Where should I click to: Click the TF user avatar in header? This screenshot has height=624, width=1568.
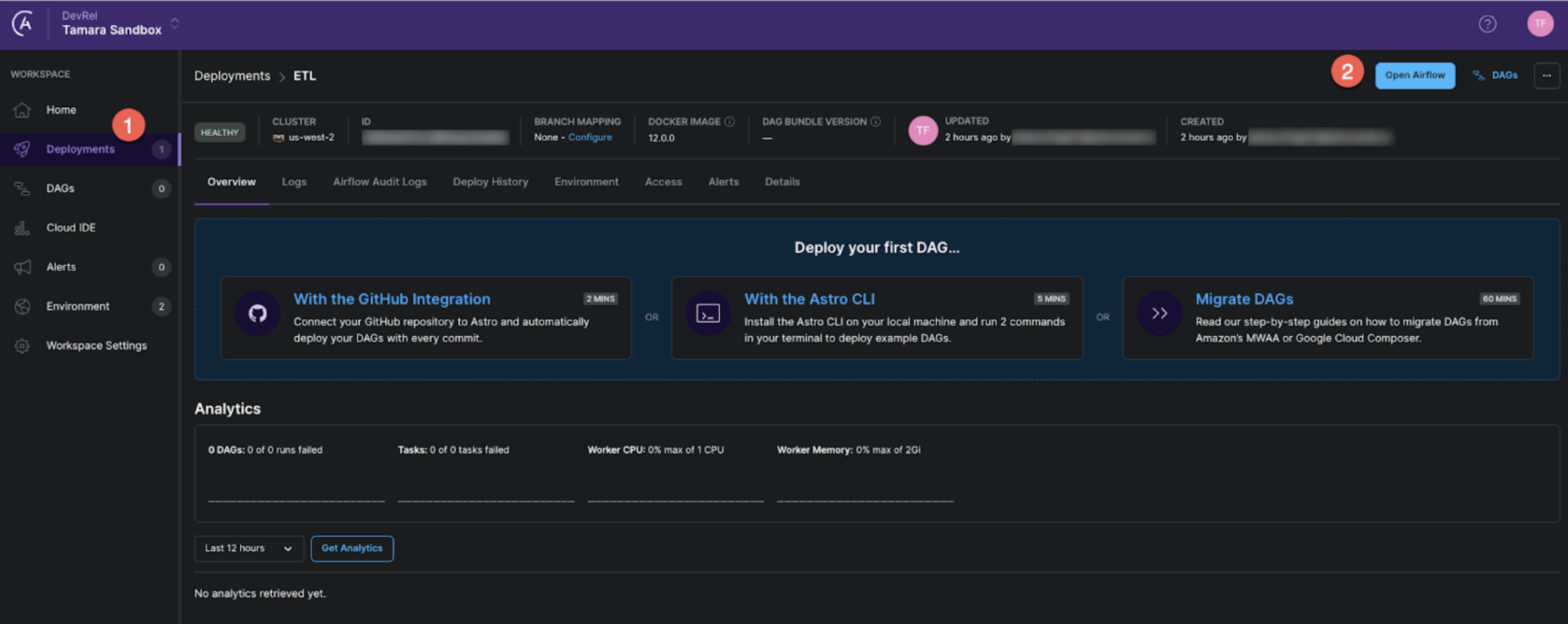(1539, 23)
